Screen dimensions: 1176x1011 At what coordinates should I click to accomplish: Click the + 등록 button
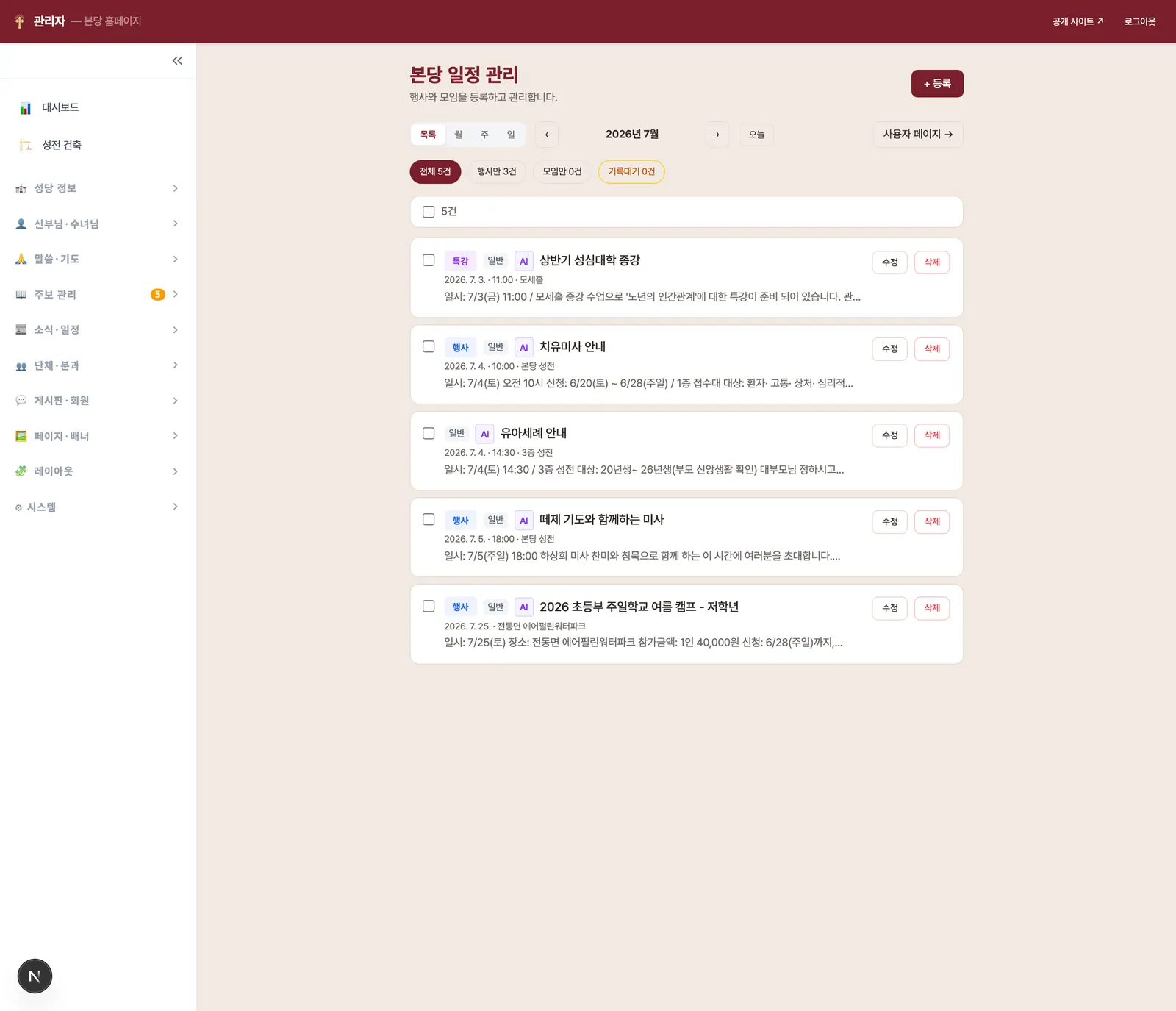pos(937,84)
